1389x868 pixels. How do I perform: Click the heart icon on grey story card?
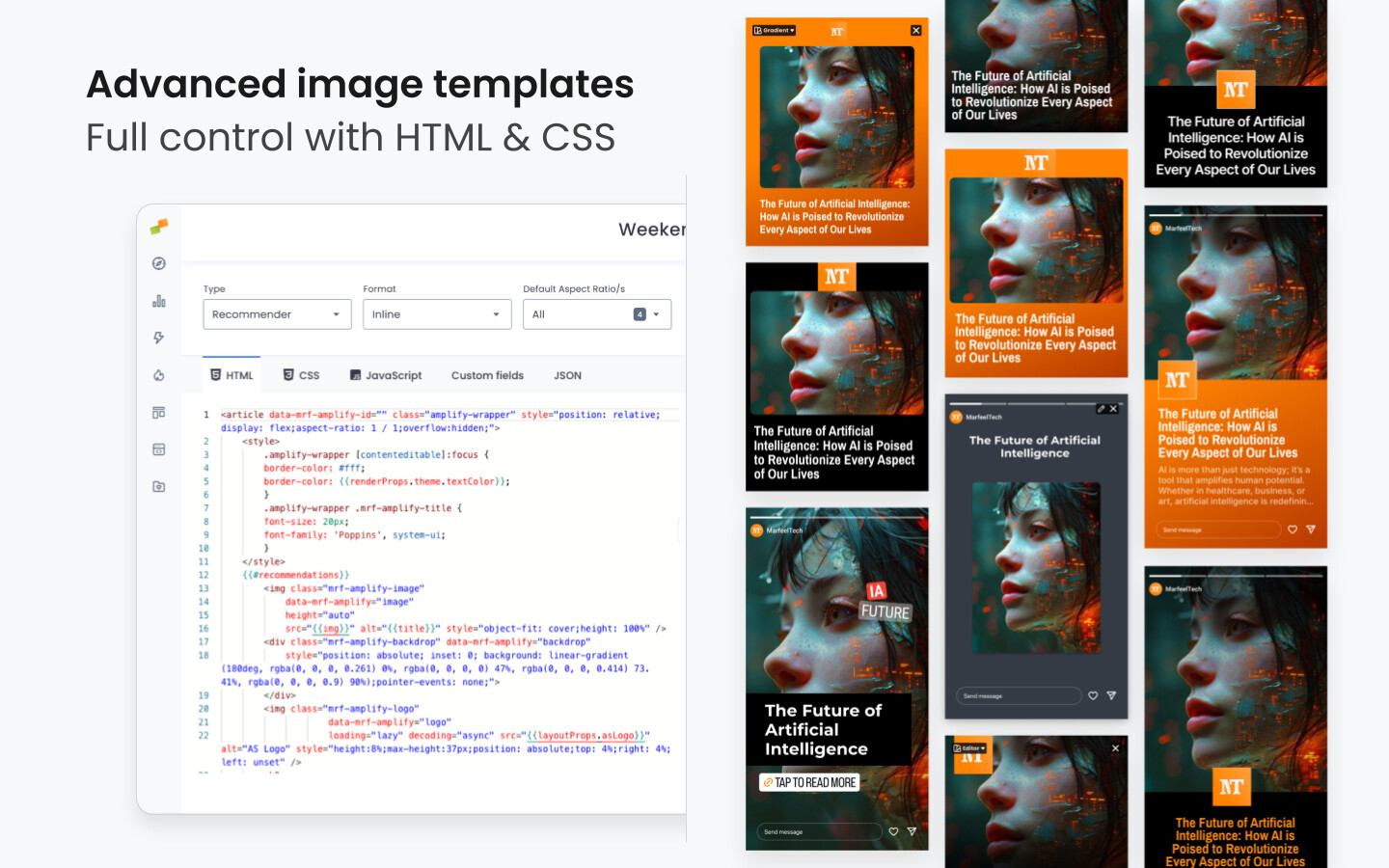[1093, 695]
